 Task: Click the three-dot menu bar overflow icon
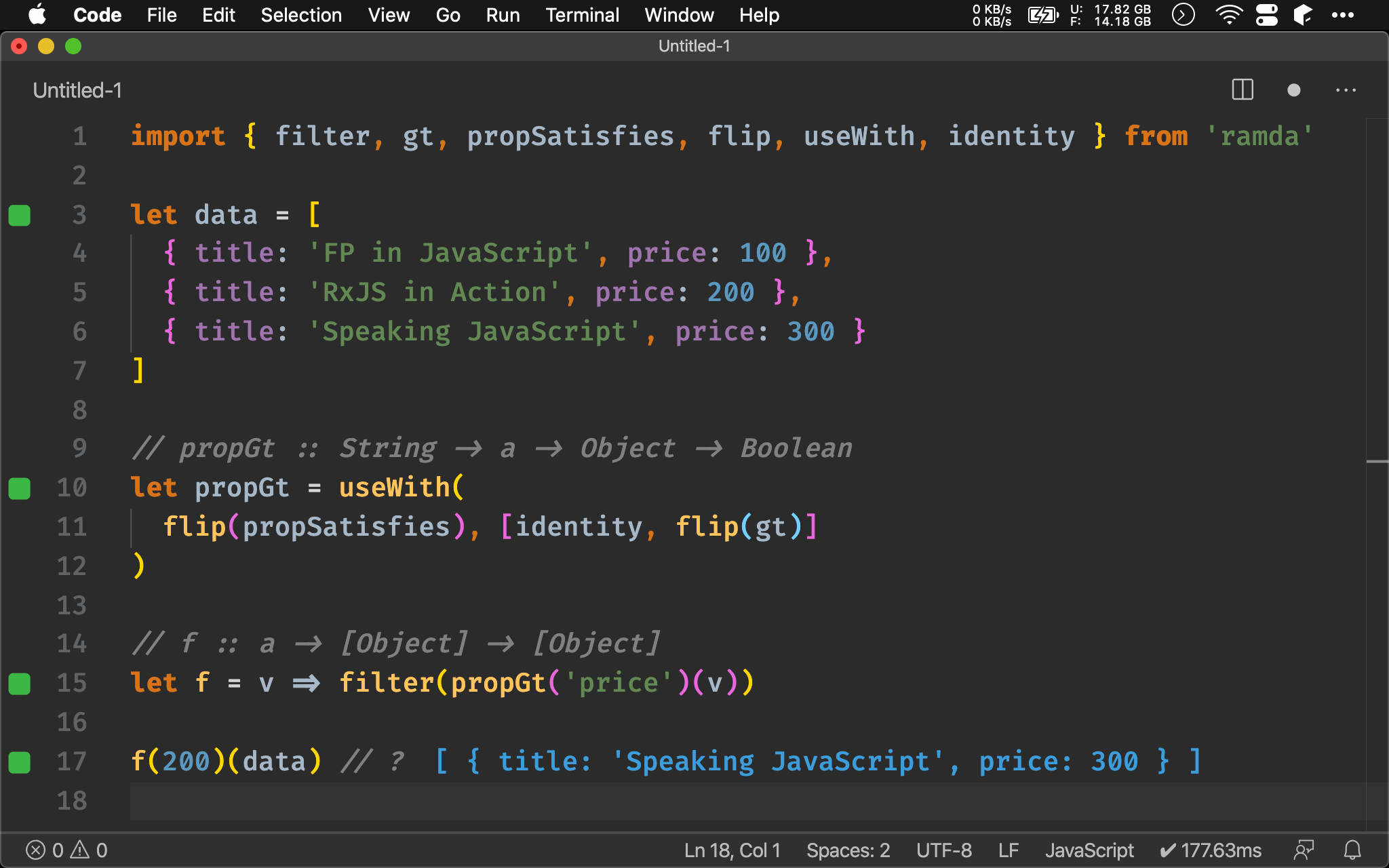coord(1342,15)
